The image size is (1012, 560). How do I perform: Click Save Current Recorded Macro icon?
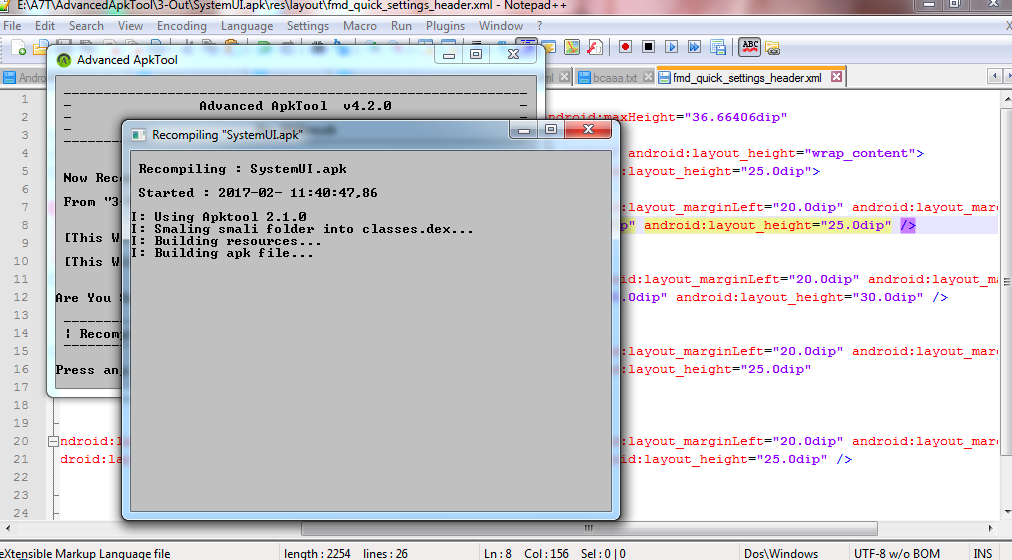718,46
